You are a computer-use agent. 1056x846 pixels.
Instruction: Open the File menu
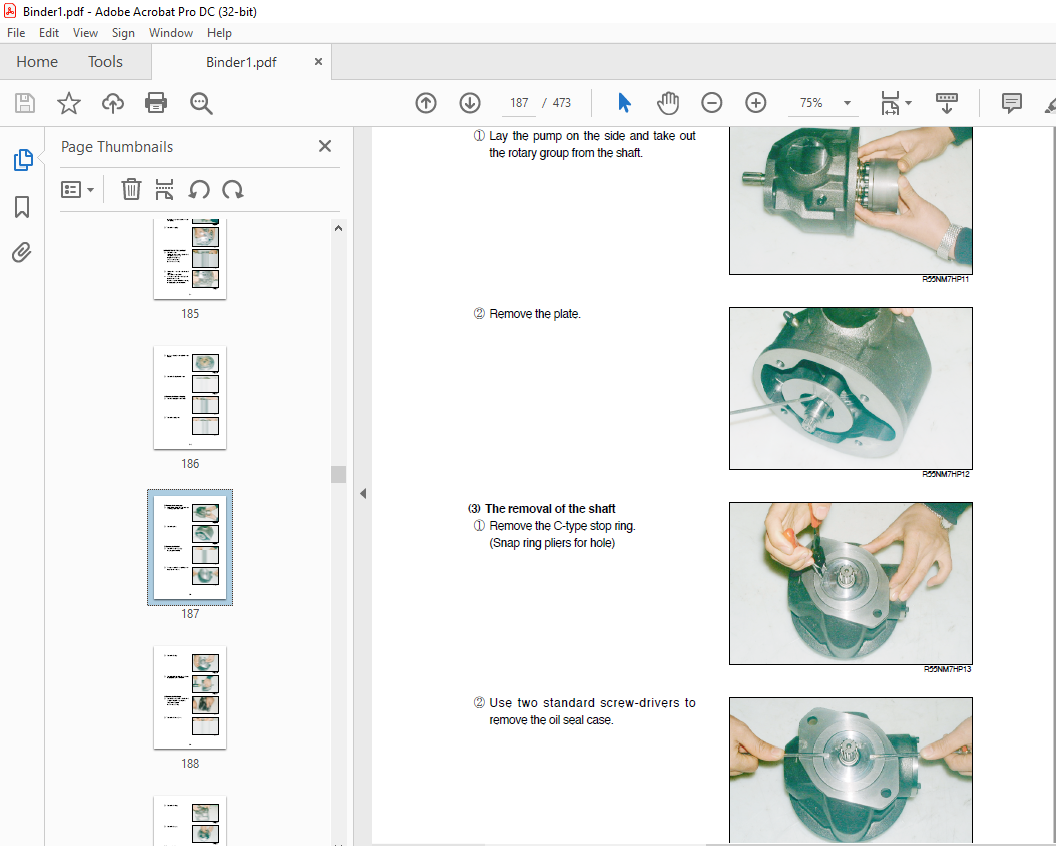pyautogui.click(x=15, y=33)
